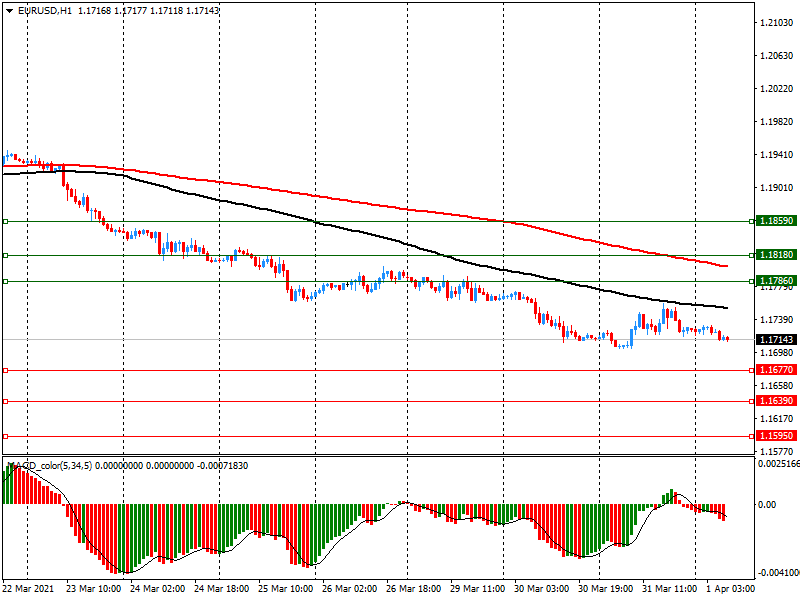Select the green 1.18180 price level tag
The height and width of the screenshot is (600, 800).
[776, 255]
